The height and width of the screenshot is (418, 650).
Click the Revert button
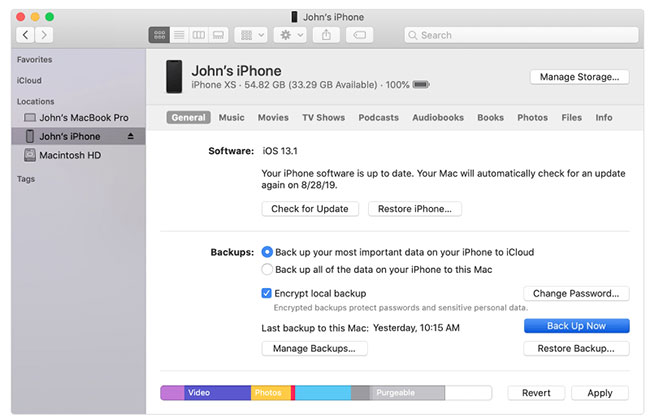(x=536, y=393)
